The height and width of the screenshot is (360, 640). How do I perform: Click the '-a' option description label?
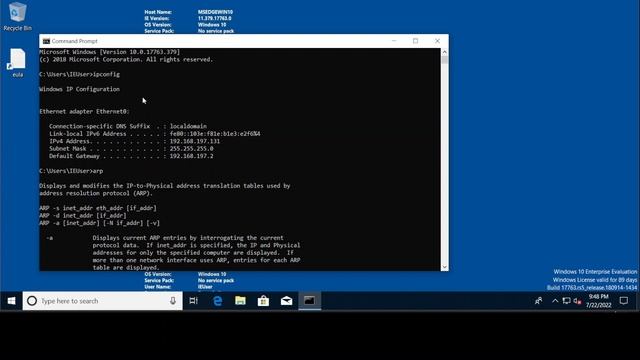pyautogui.click(x=49, y=238)
